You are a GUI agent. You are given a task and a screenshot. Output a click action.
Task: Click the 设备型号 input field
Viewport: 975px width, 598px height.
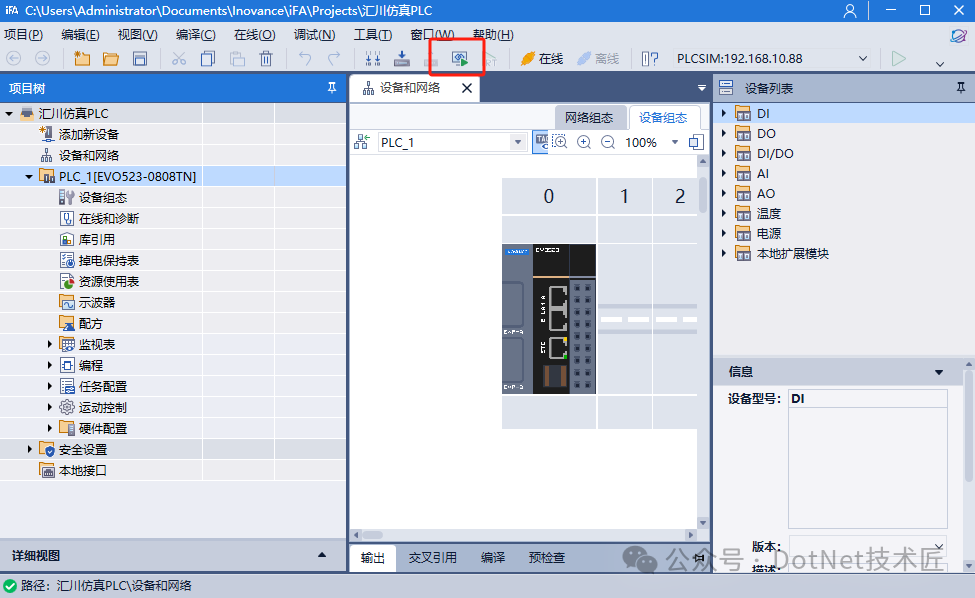coord(867,398)
